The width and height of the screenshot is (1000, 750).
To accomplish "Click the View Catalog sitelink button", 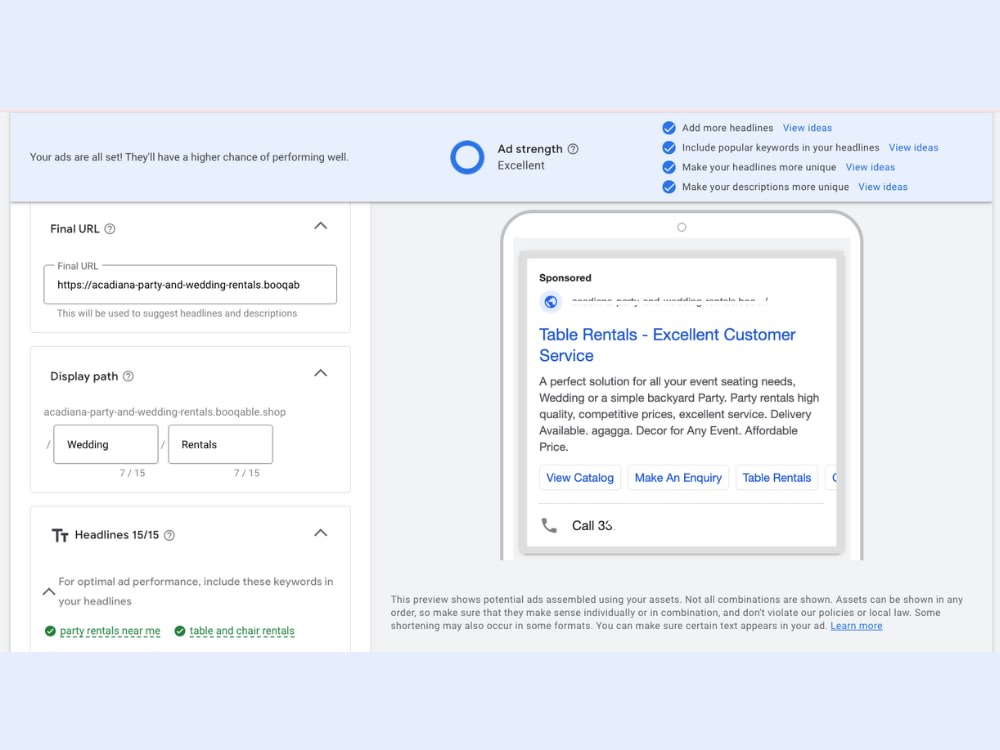I will pos(580,478).
